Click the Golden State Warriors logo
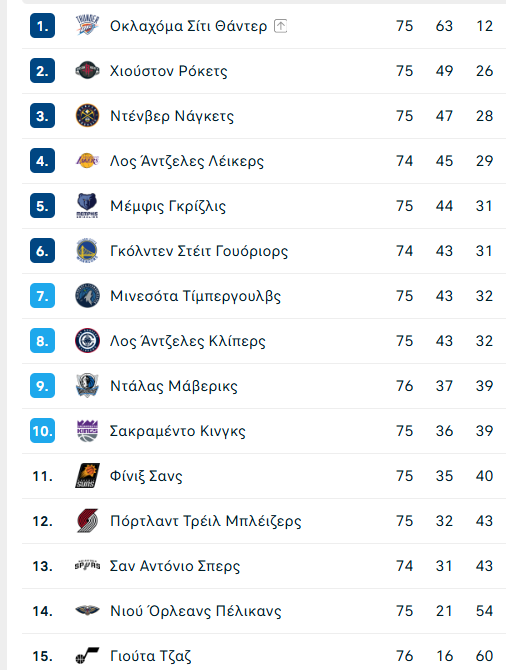Viewport: 506px width, 670px height. (87, 251)
